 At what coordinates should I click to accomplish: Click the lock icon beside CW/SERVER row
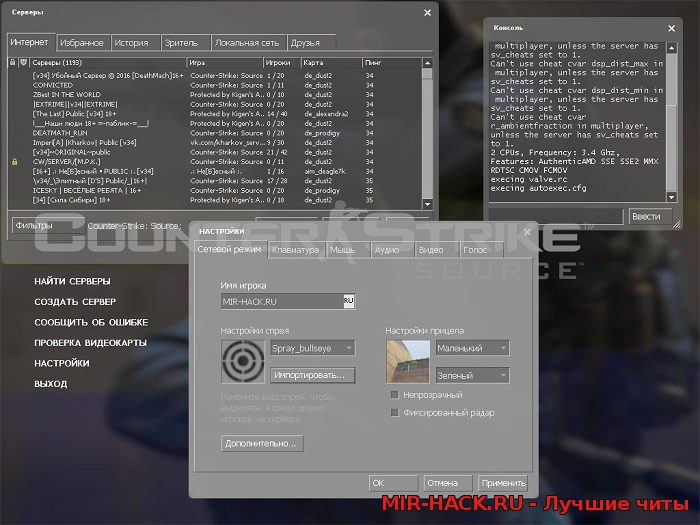(14, 160)
